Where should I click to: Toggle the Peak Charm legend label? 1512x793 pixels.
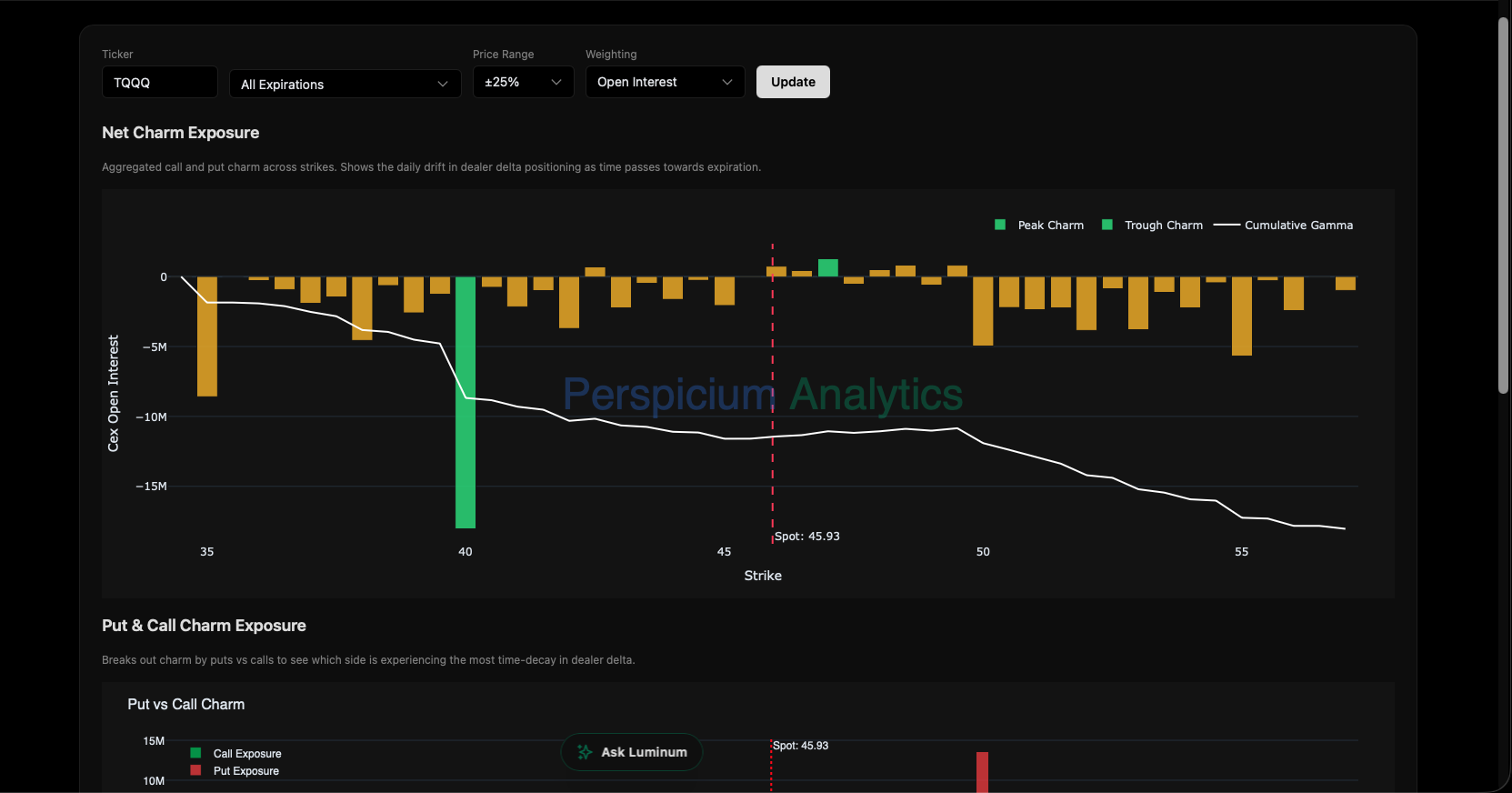tap(1050, 225)
